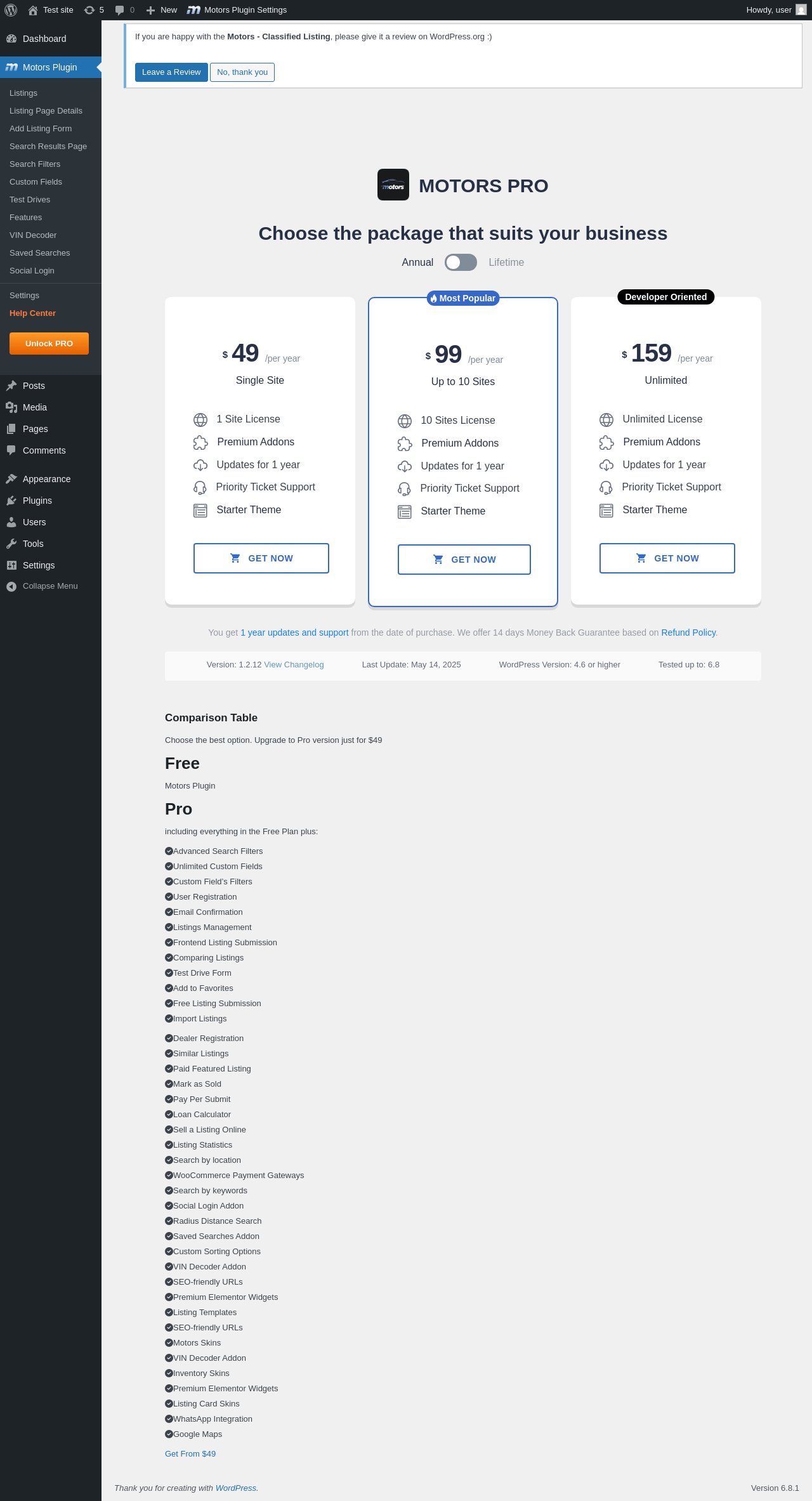Viewport: 812px width, 1501px height.
Task: Click Howdy, user account menu
Action: click(x=776, y=10)
